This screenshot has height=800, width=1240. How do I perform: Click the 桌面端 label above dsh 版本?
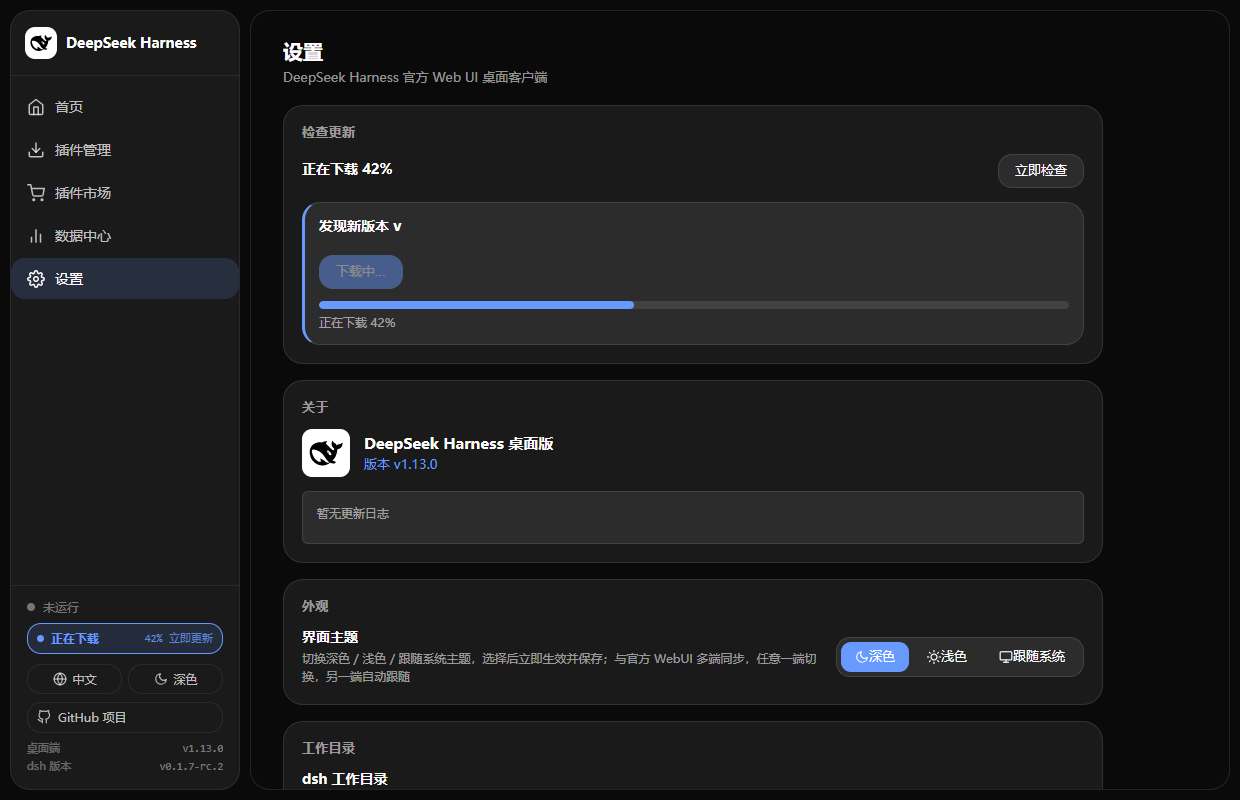point(44,748)
